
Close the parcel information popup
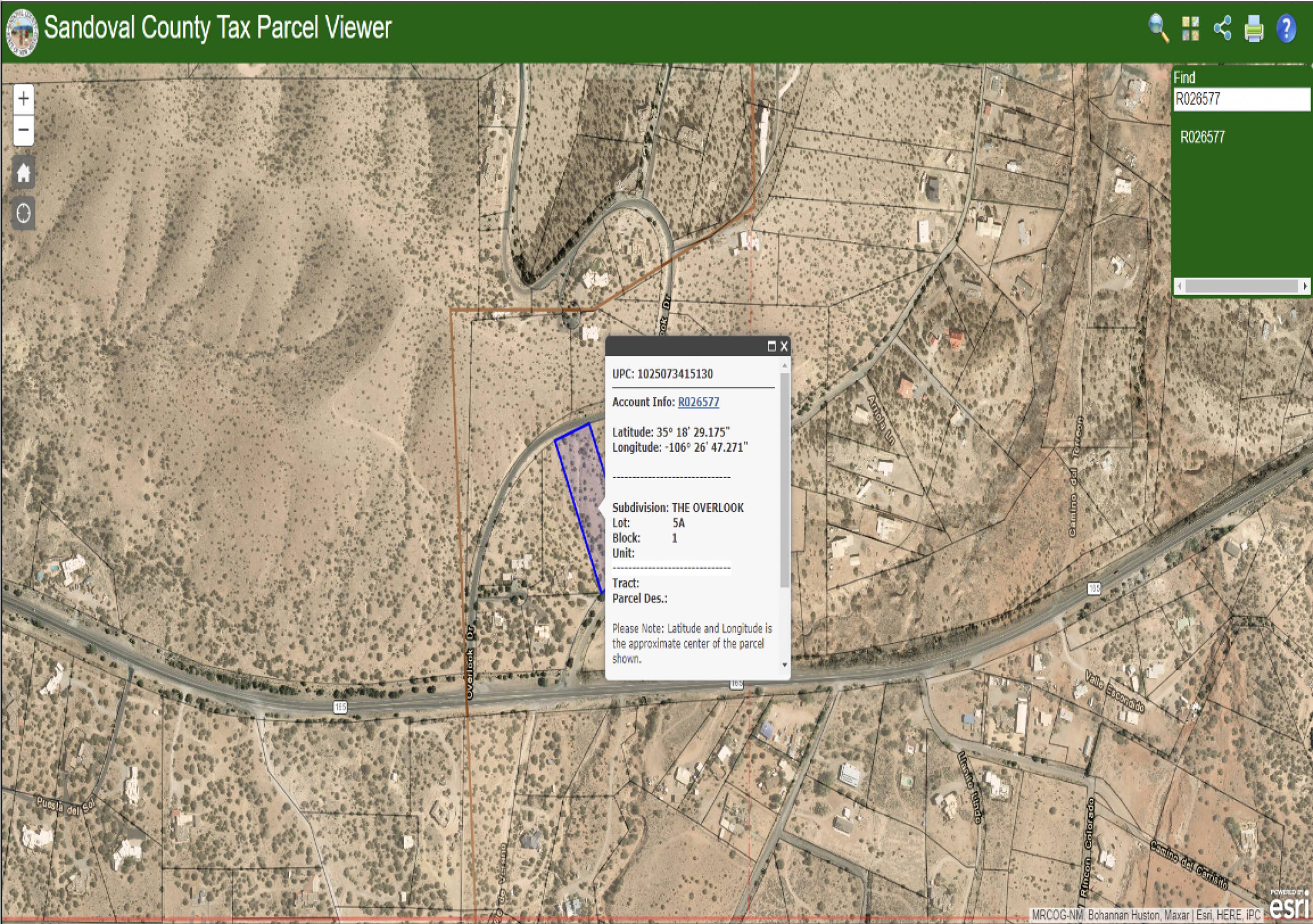784,346
